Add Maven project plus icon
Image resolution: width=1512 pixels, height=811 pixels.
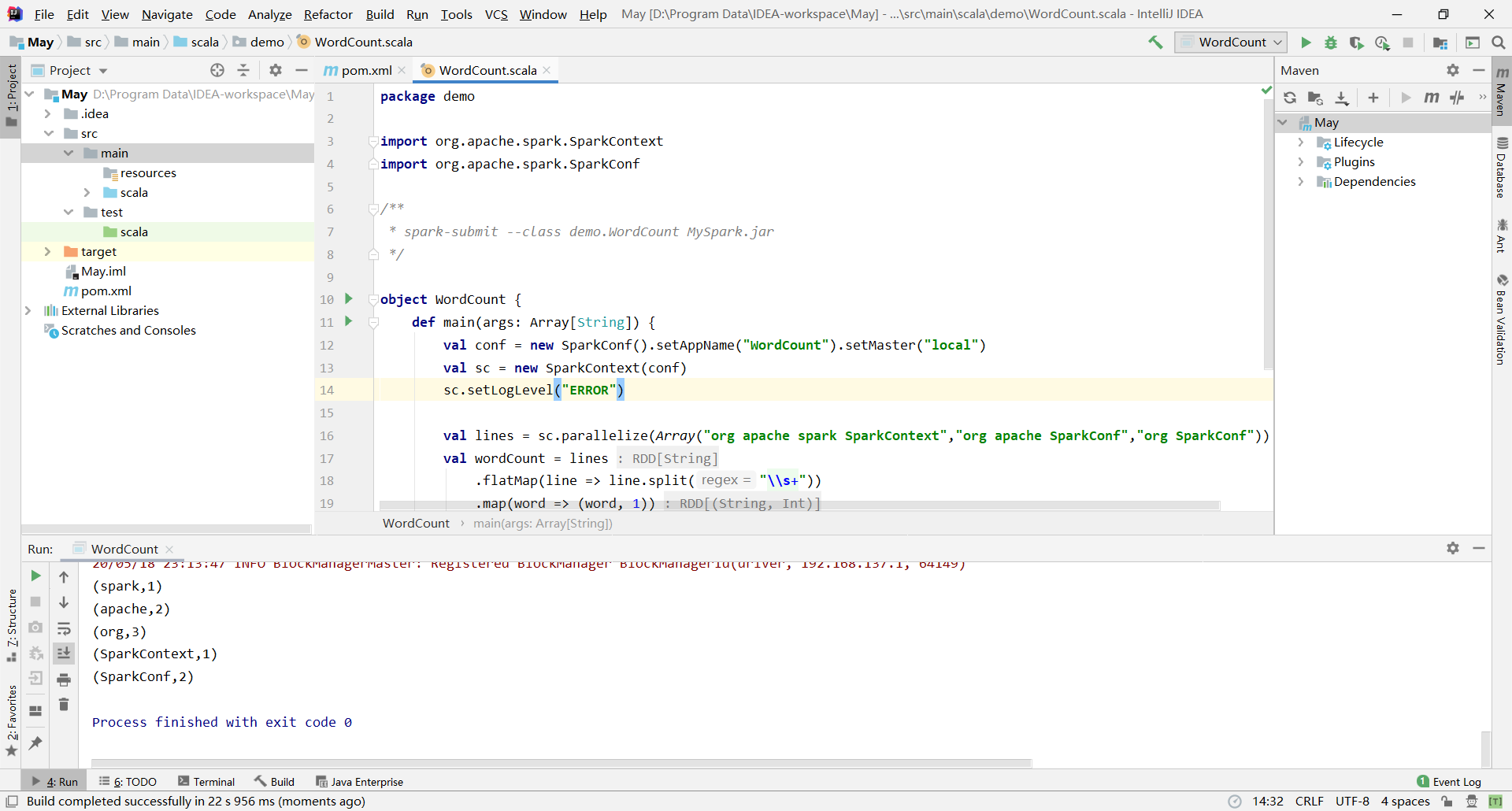coord(1373,98)
